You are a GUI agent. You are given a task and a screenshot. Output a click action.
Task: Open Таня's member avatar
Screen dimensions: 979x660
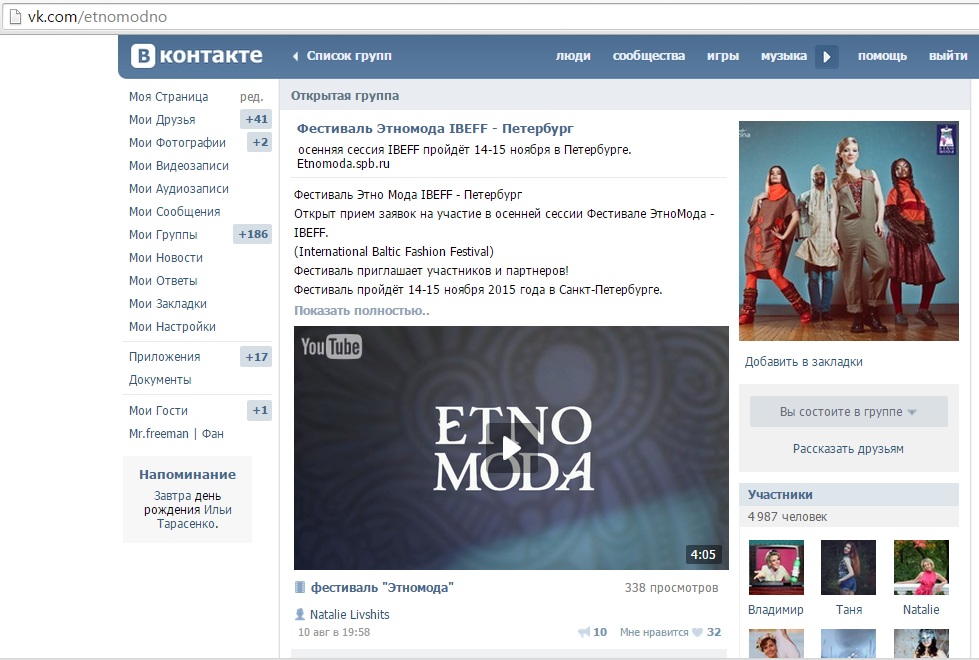click(849, 567)
